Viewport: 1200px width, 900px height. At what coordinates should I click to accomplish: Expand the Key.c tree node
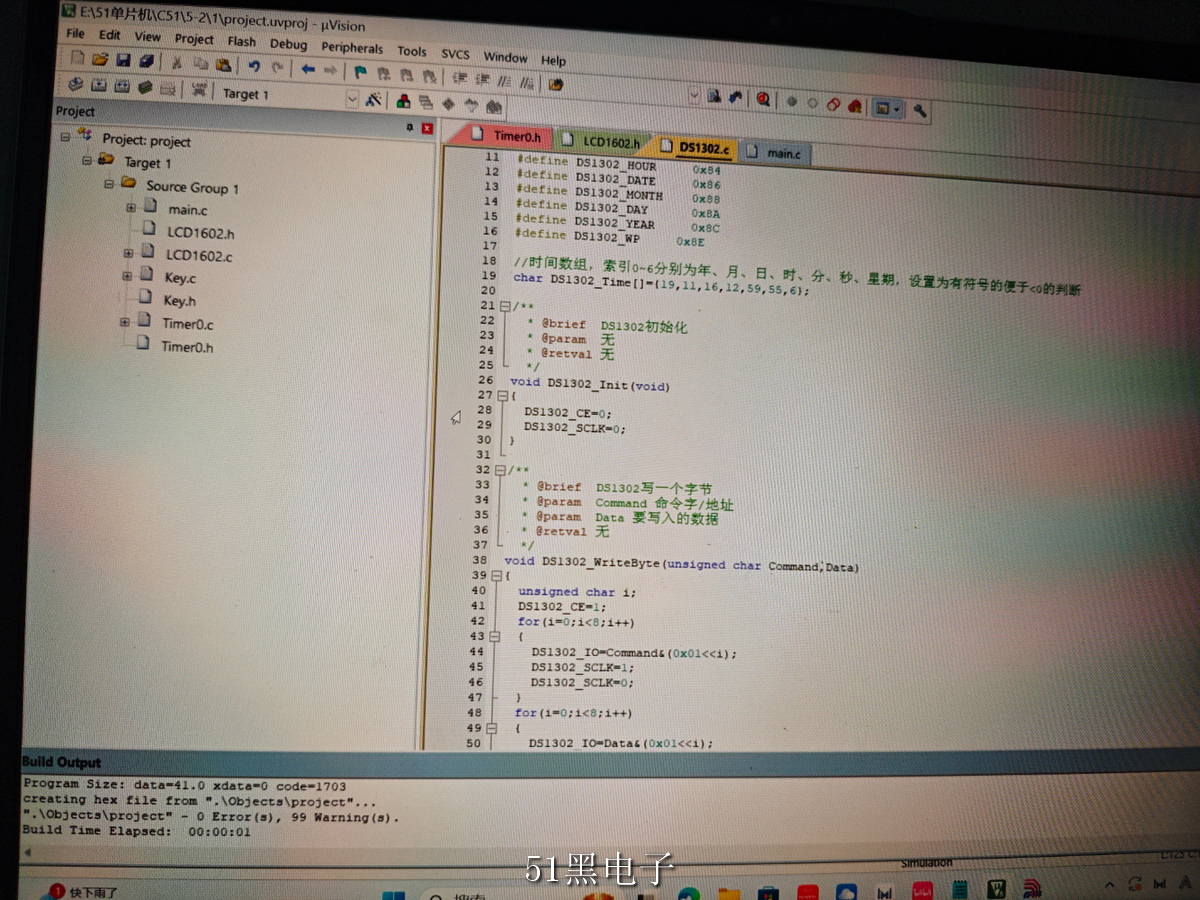[x=126, y=276]
